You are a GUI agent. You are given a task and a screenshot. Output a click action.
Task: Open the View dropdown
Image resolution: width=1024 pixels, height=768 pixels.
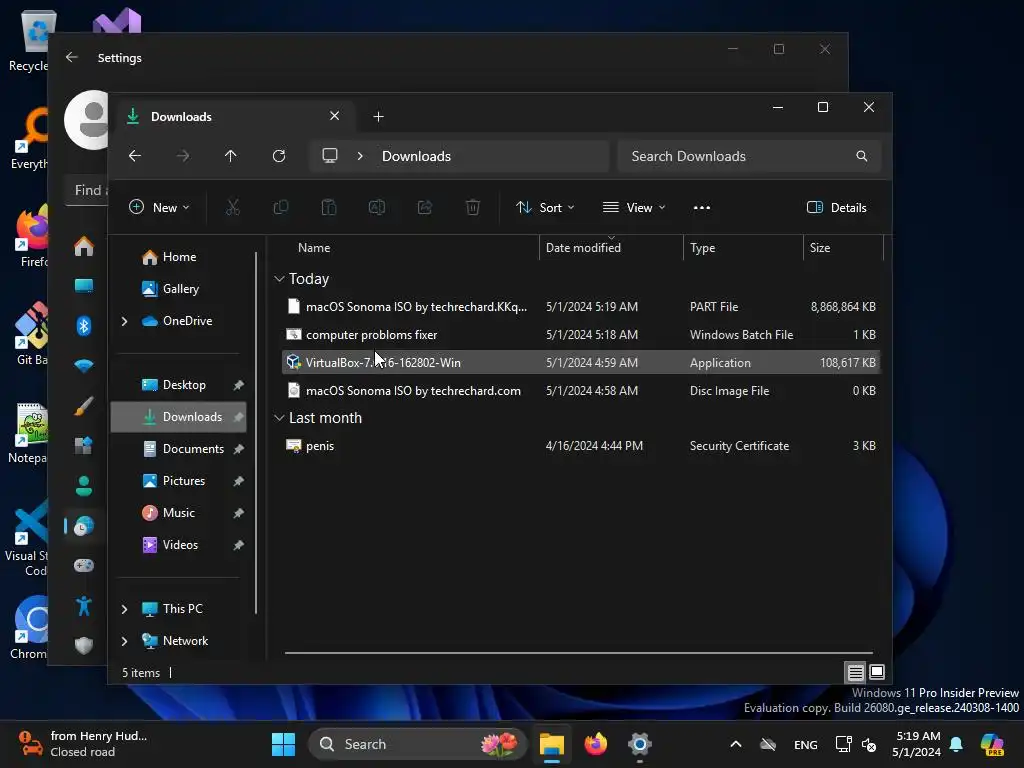[x=633, y=208]
